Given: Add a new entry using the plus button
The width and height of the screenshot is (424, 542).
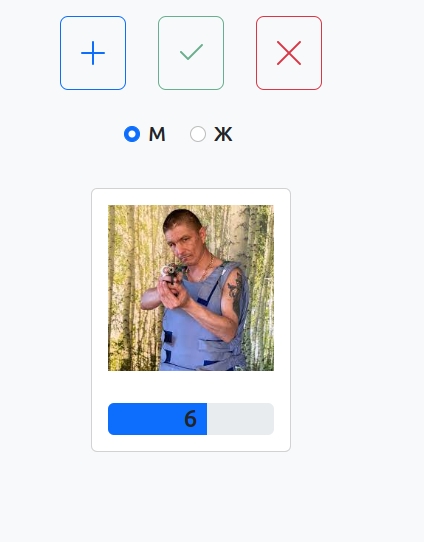Looking at the screenshot, I should [93, 53].
